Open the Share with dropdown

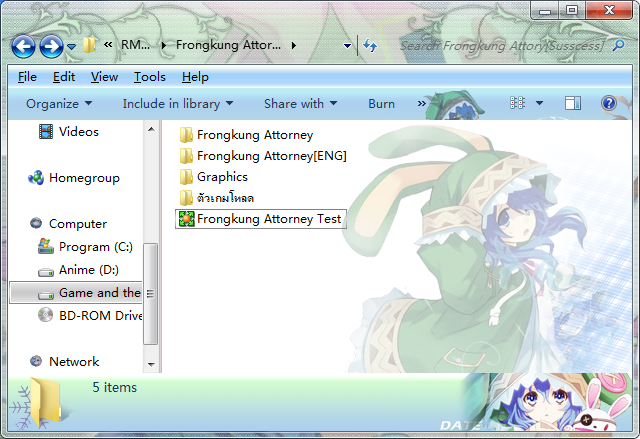[x=300, y=104]
